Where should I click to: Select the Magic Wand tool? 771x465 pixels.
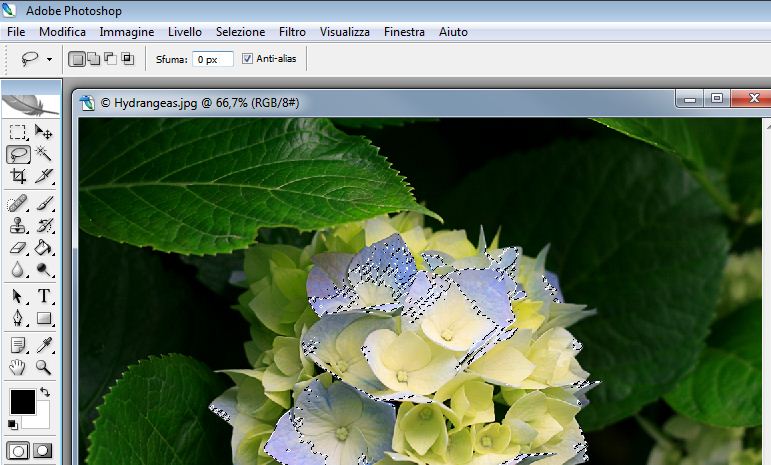pyautogui.click(x=43, y=154)
